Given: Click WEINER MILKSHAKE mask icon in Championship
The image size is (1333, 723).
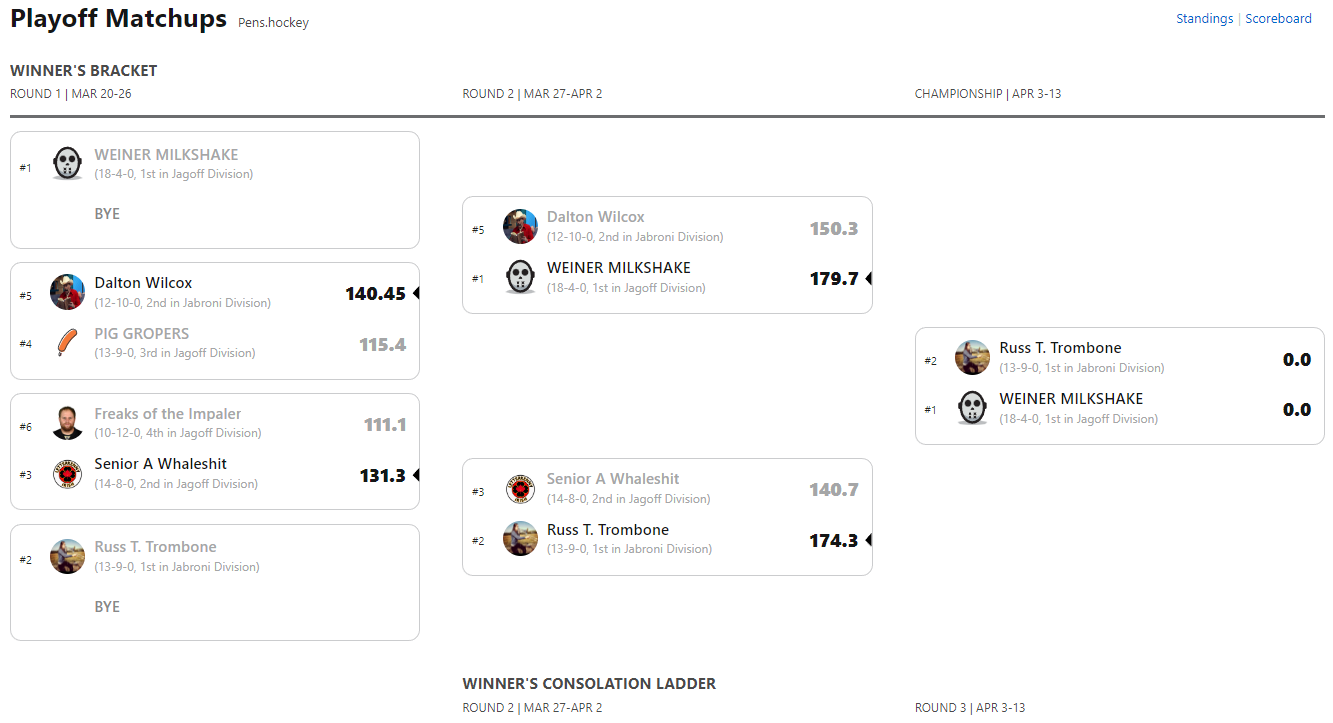Looking at the screenshot, I should [x=972, y=408].
